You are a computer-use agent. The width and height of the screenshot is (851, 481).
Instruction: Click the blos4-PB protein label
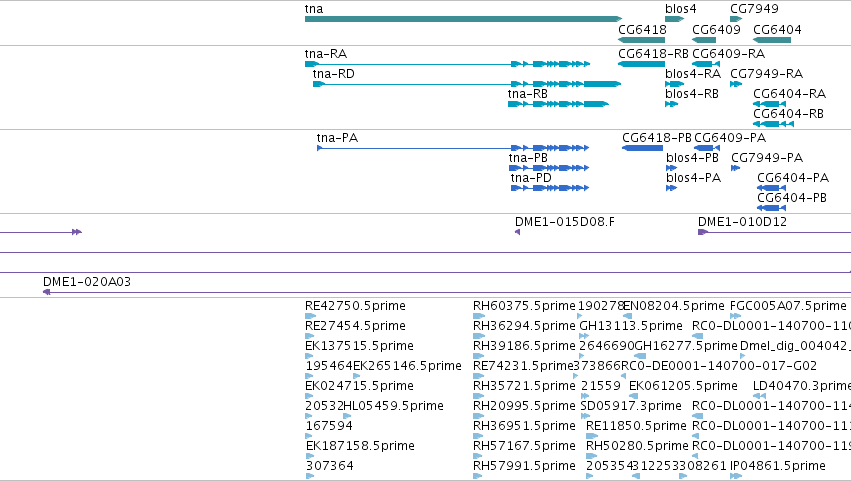(x=693, y=158)
